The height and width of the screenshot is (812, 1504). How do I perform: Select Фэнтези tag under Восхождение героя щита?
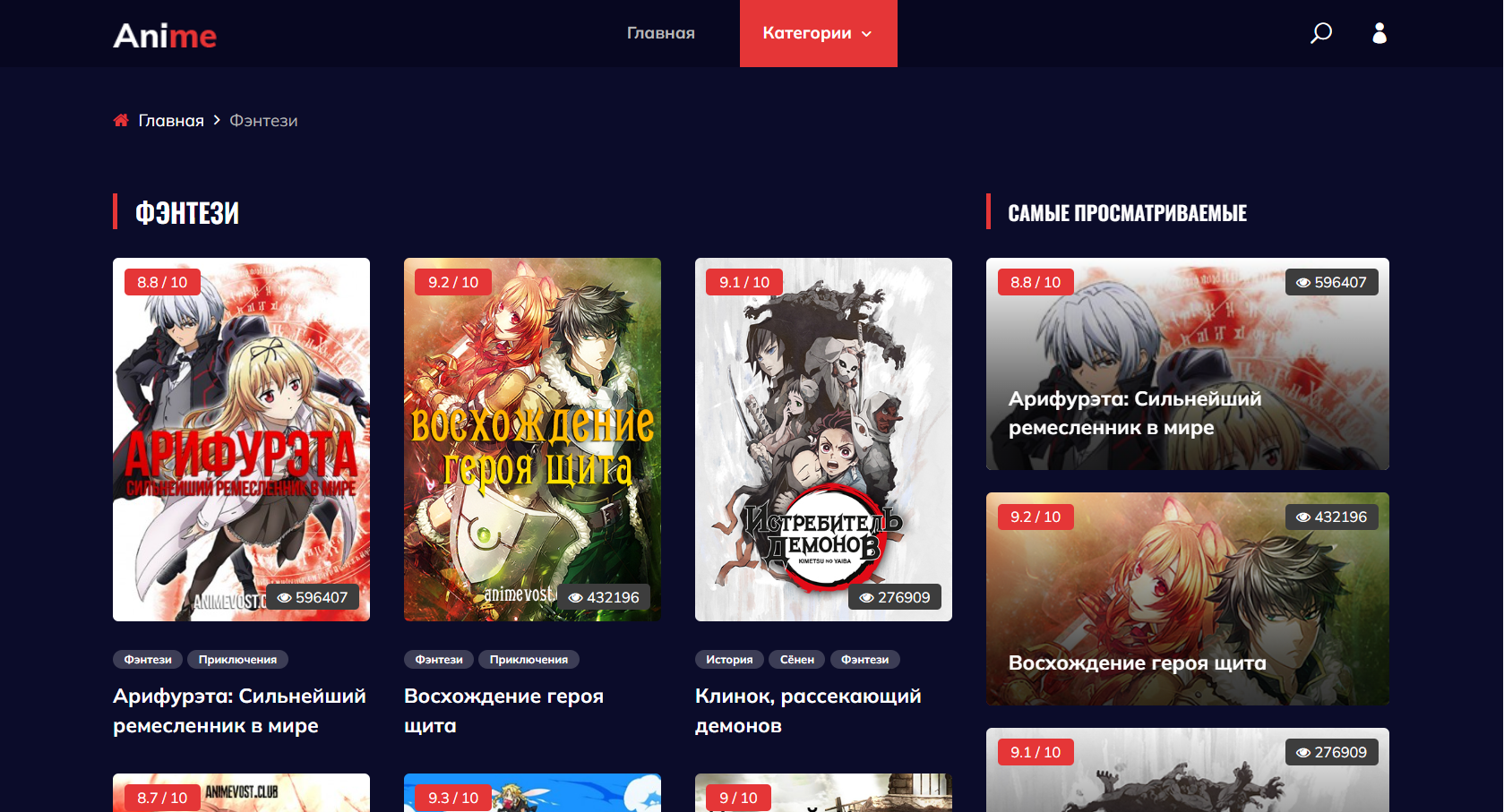point(439,660)
